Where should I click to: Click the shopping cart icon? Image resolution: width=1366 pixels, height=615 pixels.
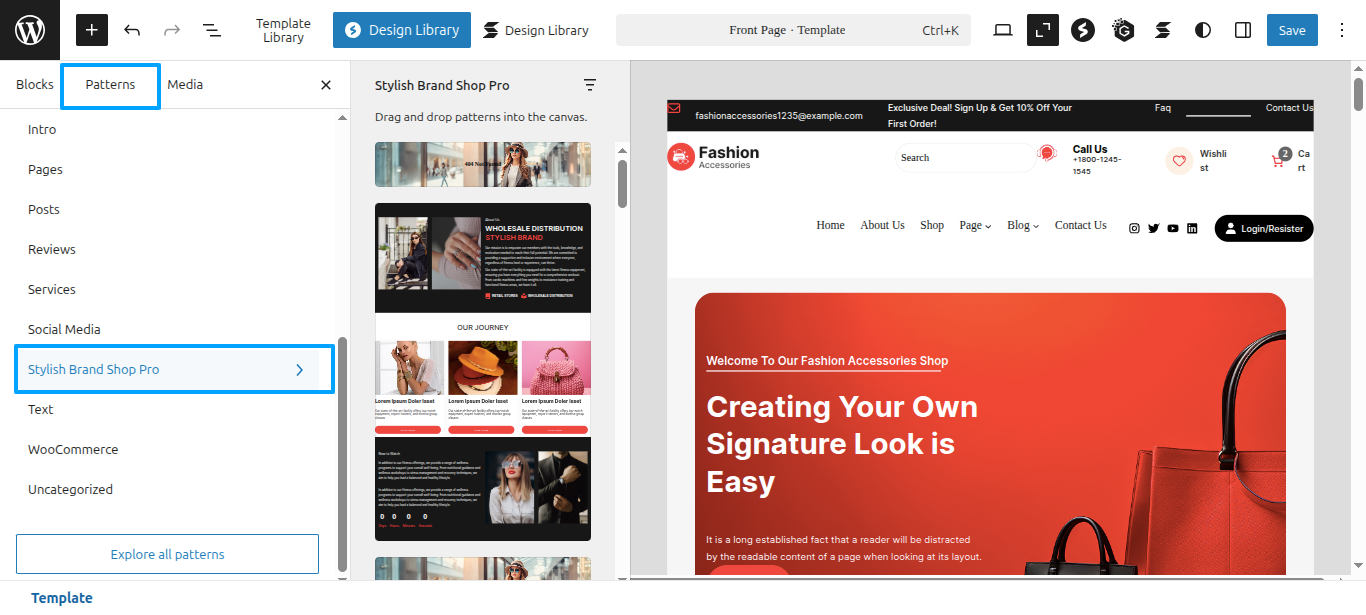pyautogui.click(x=1277, y=160)
